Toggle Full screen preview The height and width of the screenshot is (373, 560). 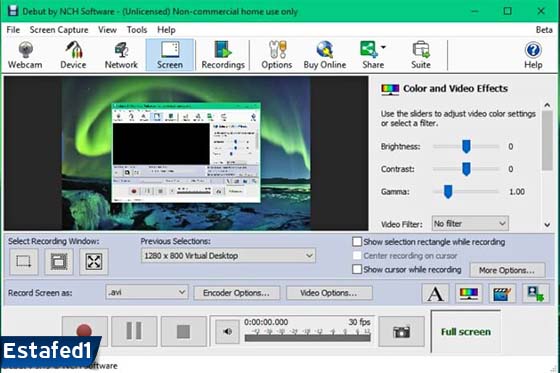pyautogui.click(x=466, y=332)
